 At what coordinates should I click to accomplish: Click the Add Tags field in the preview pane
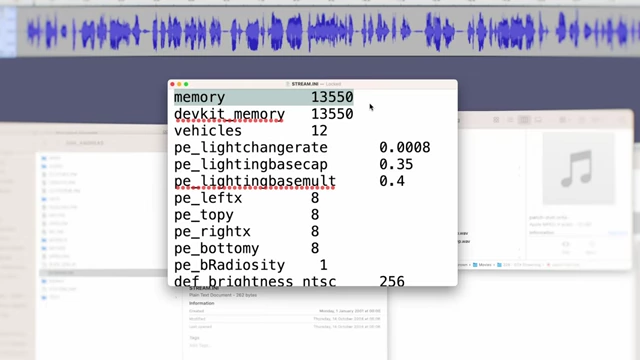(200, 345)
